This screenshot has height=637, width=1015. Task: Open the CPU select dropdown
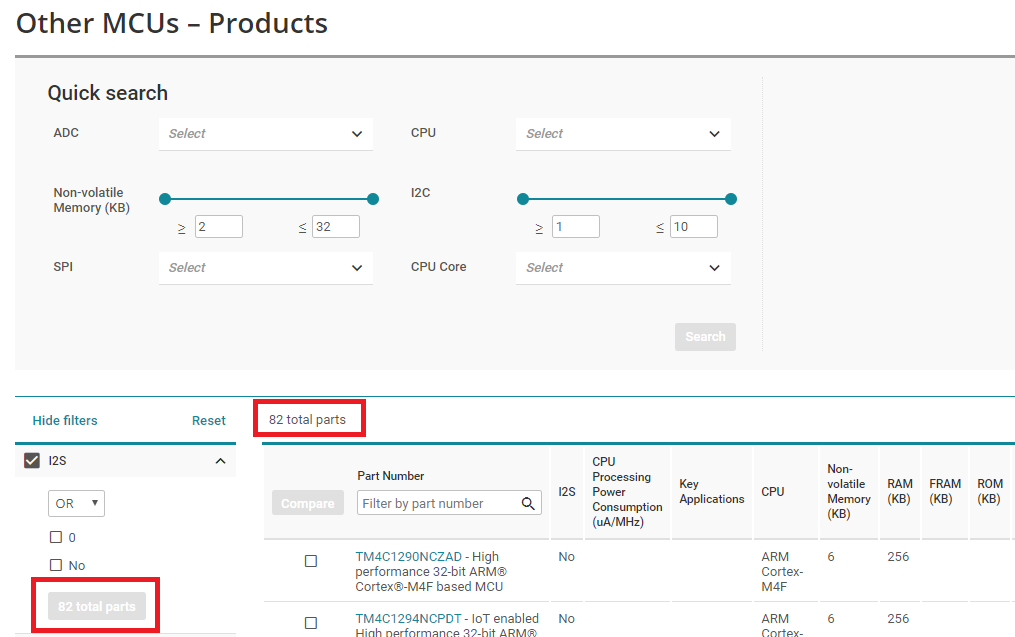pos(623,134)
